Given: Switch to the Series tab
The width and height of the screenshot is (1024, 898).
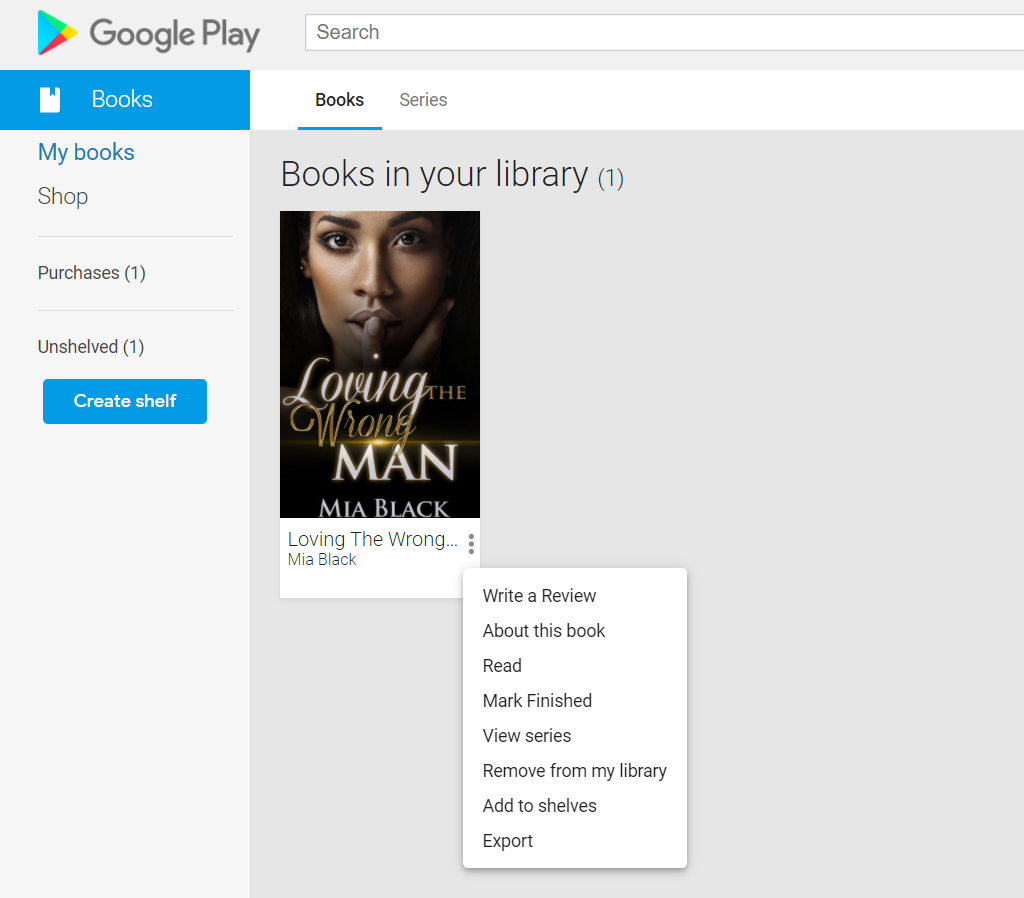Looking at the screenshot, I should (x=423, y=100).
